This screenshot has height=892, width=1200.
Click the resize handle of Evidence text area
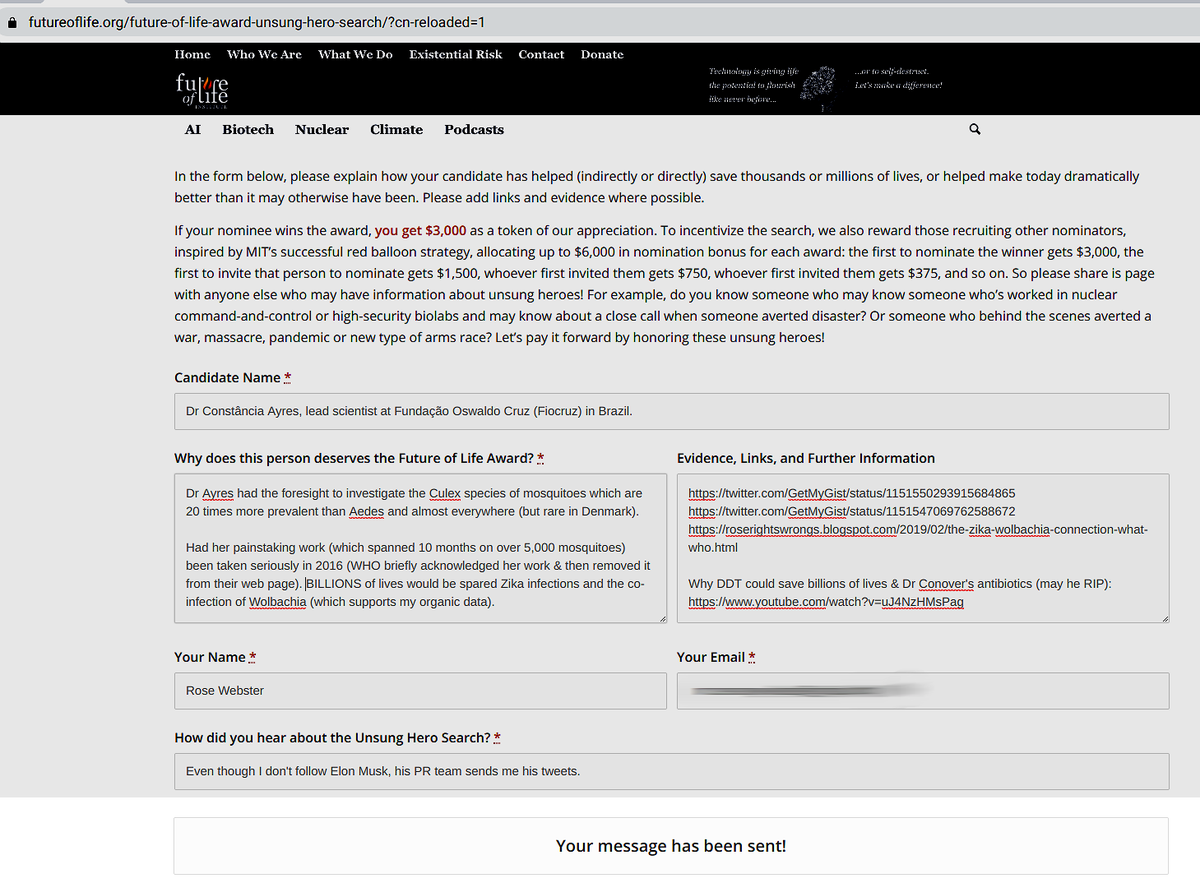(1163, 619)
